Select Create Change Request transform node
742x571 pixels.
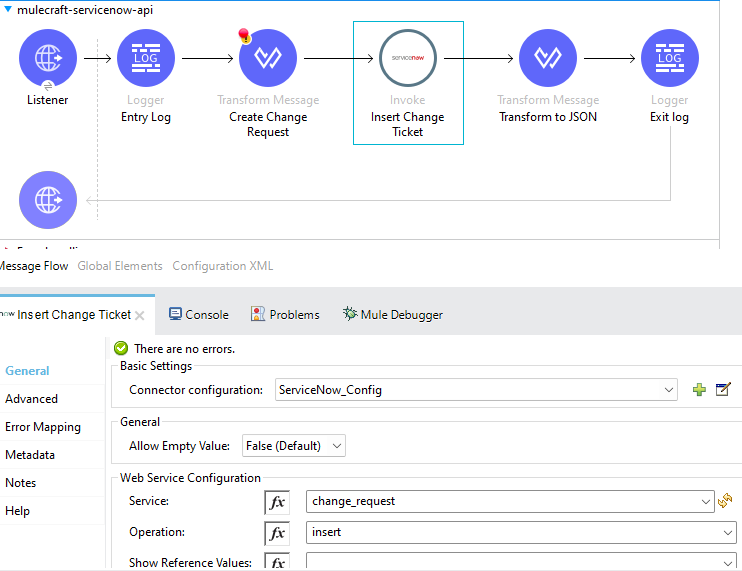click(x=267, y=58)
